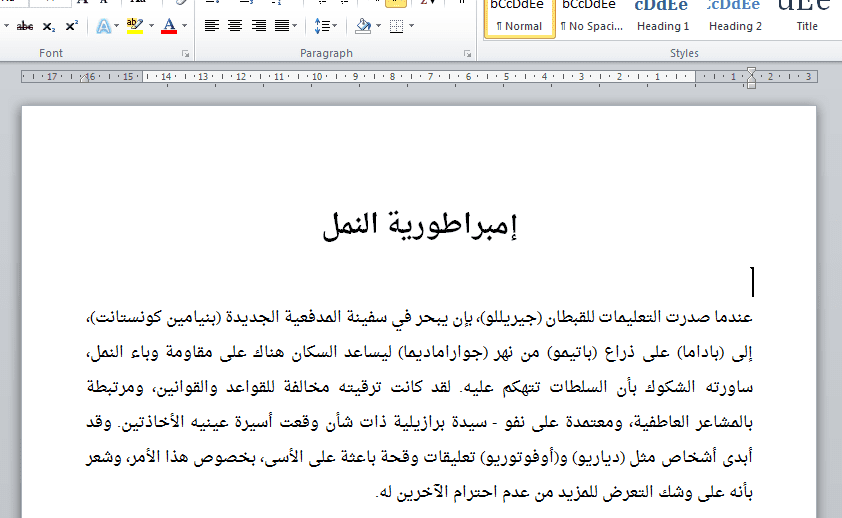
Task: Apply strikethrough formatting with the abc icon
Action: pos(25,26)
